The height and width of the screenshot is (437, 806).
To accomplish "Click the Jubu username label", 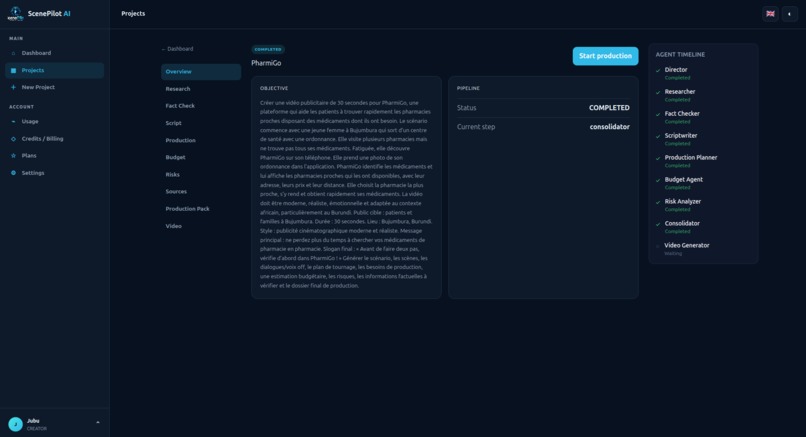I will coord(33,421).
